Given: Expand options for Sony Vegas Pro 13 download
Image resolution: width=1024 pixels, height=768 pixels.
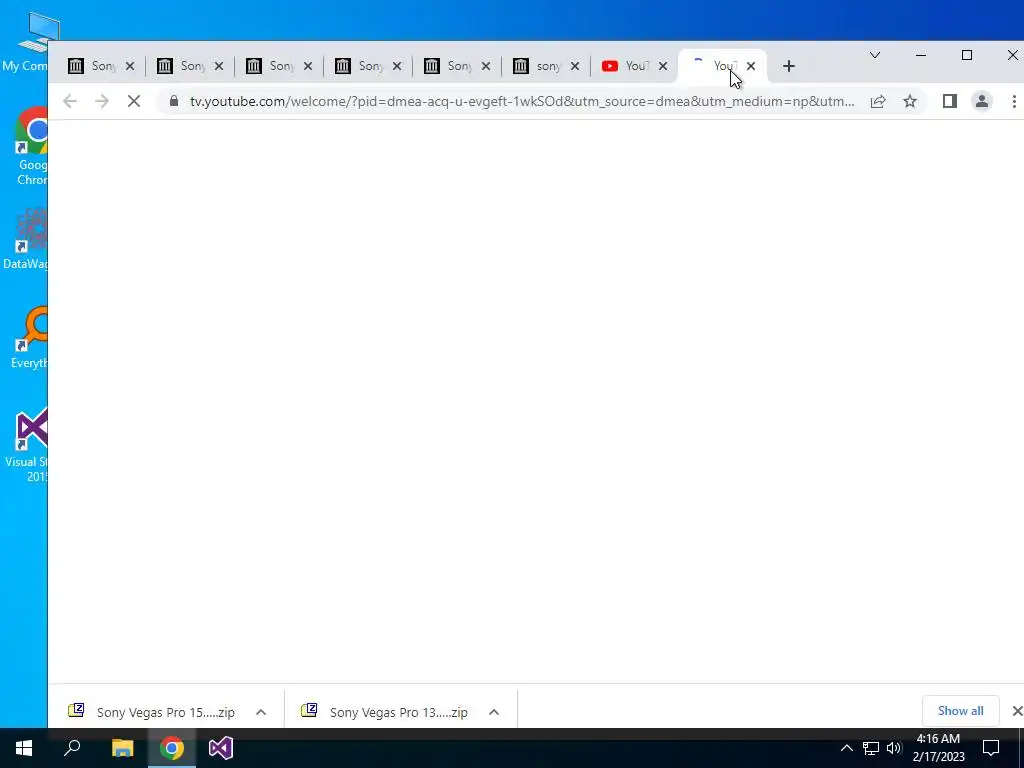Looking at the screenshot, I should pyautogui.click(x=494, y=712).
